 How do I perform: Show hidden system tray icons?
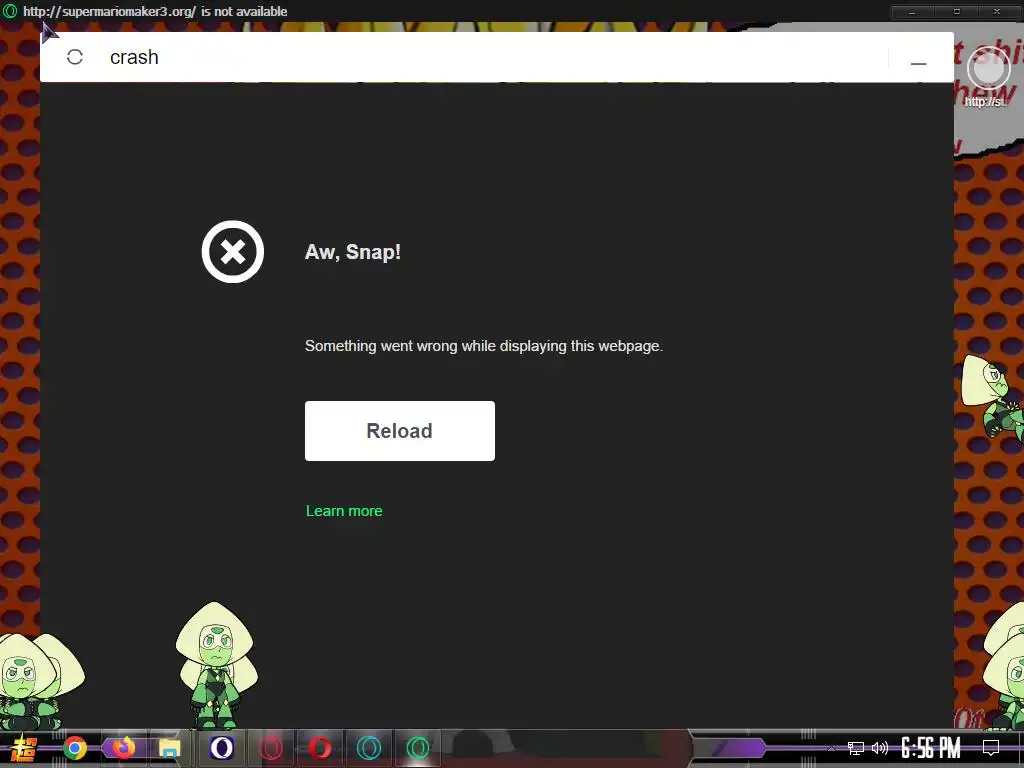[831, 748]
